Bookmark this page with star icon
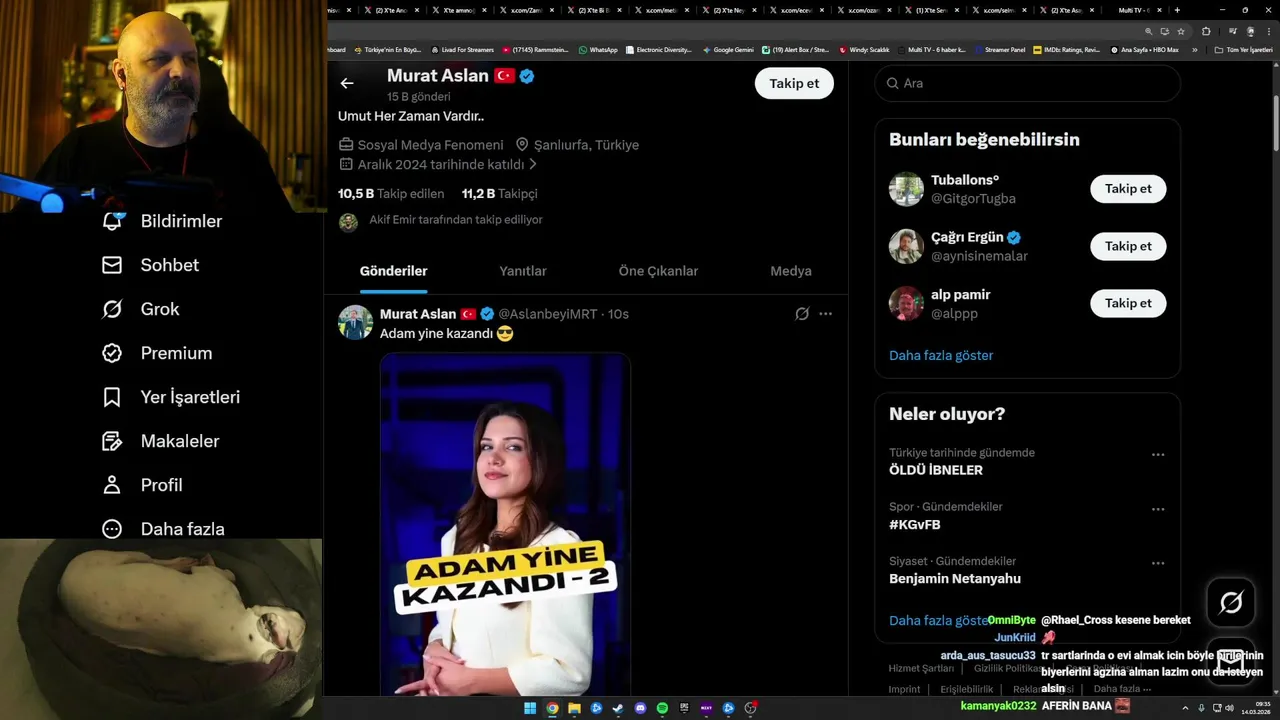Viewport: 1280px width, 720px height. [1180, 31]
